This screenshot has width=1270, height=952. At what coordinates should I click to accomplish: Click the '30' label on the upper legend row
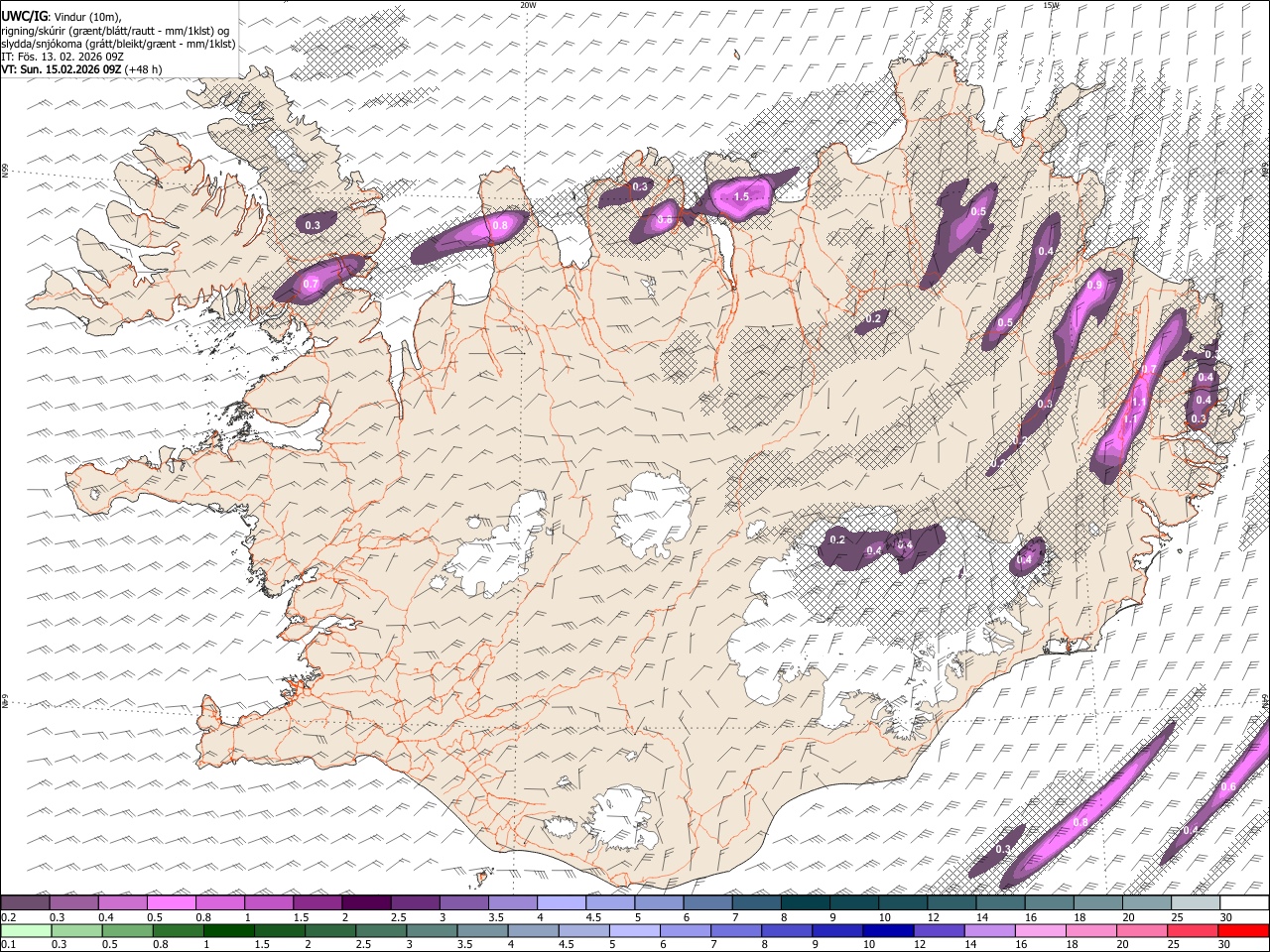[1224, 917]
